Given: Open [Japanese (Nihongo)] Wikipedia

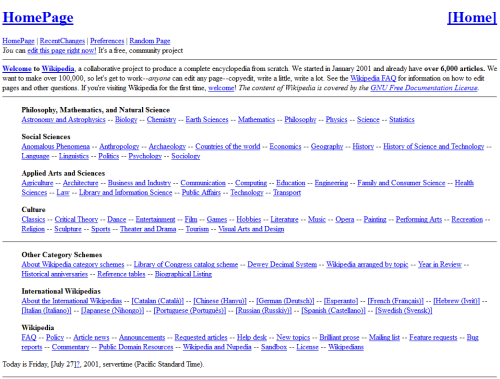Looking at the screenshot, I should [x=112, y=311].
